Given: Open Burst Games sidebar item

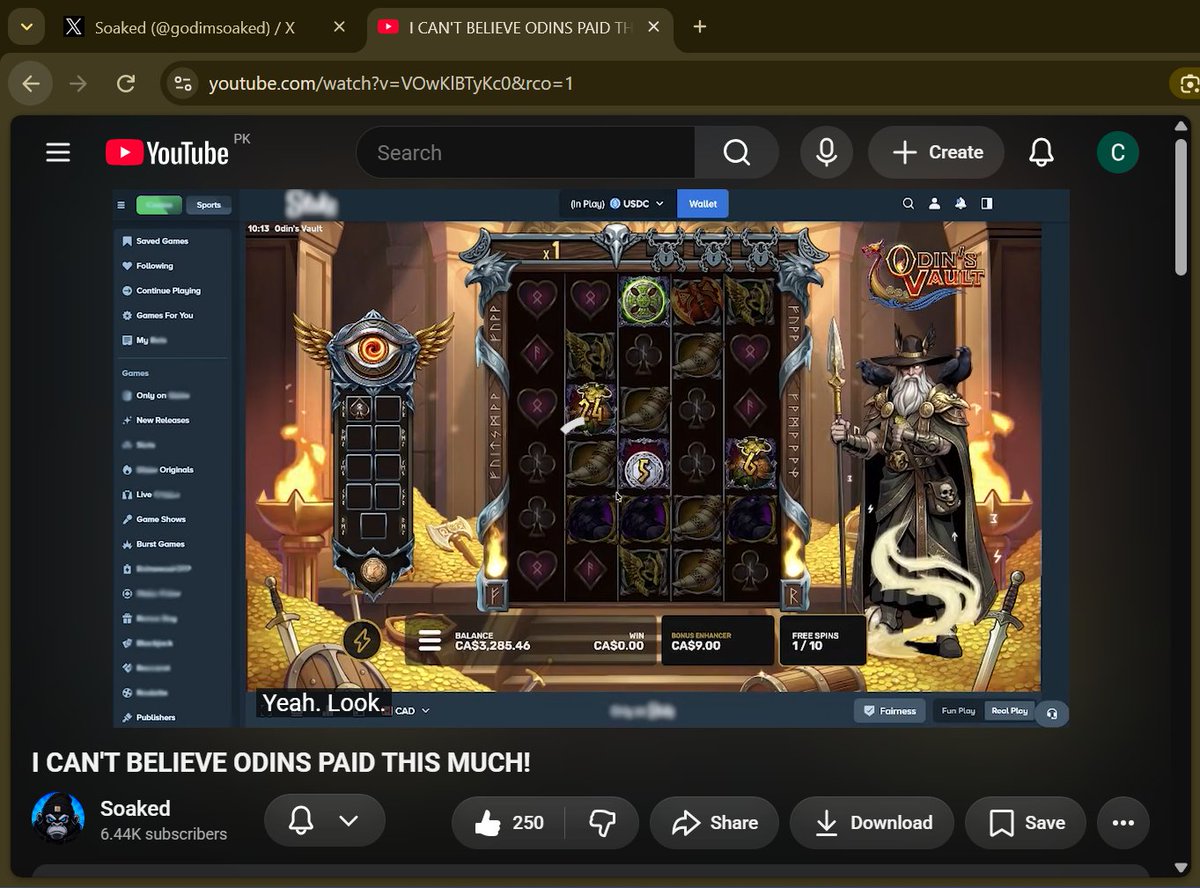Looking at the screenshot, I should pyautogui.click(x=153, y=544).
